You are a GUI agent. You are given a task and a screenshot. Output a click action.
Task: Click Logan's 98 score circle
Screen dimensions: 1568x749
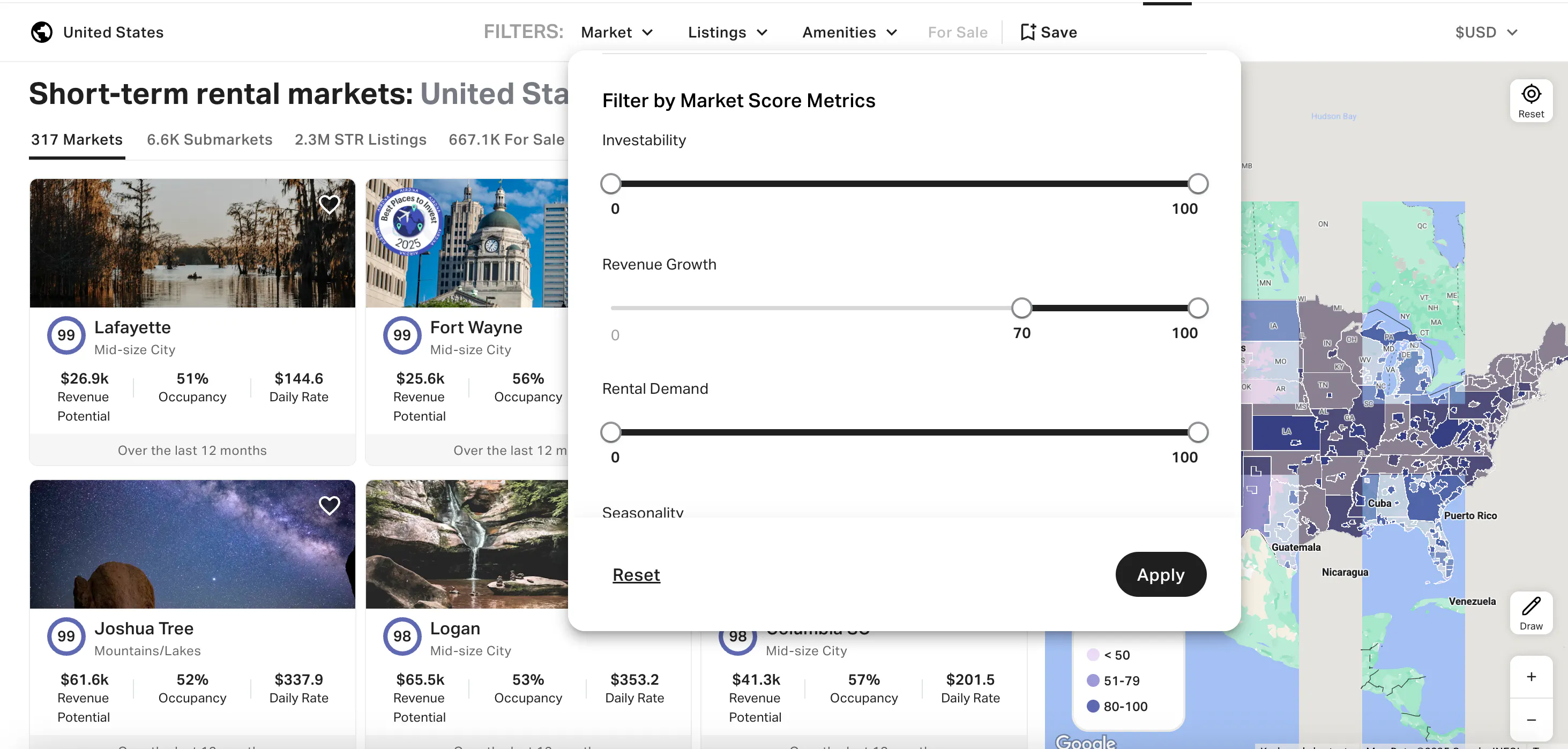point(402,636)
